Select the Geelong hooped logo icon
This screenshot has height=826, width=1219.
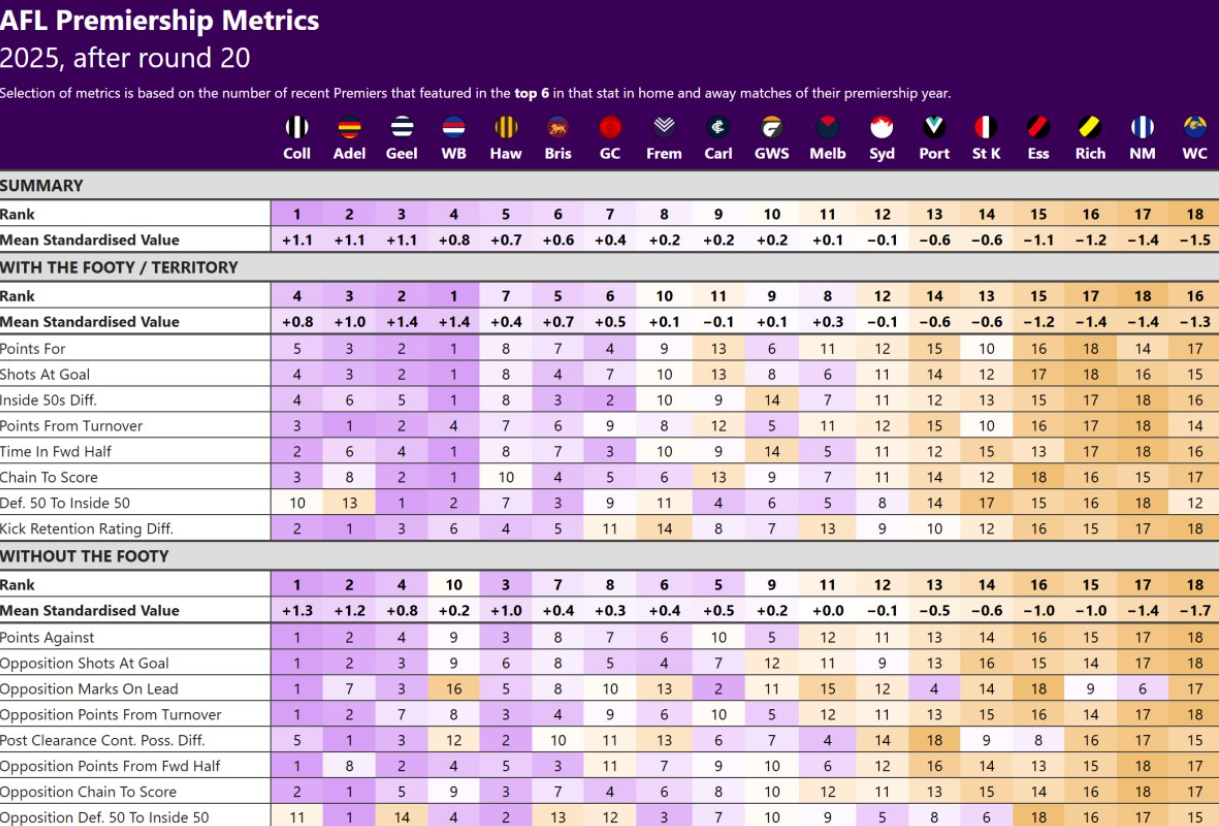point(402,127)
